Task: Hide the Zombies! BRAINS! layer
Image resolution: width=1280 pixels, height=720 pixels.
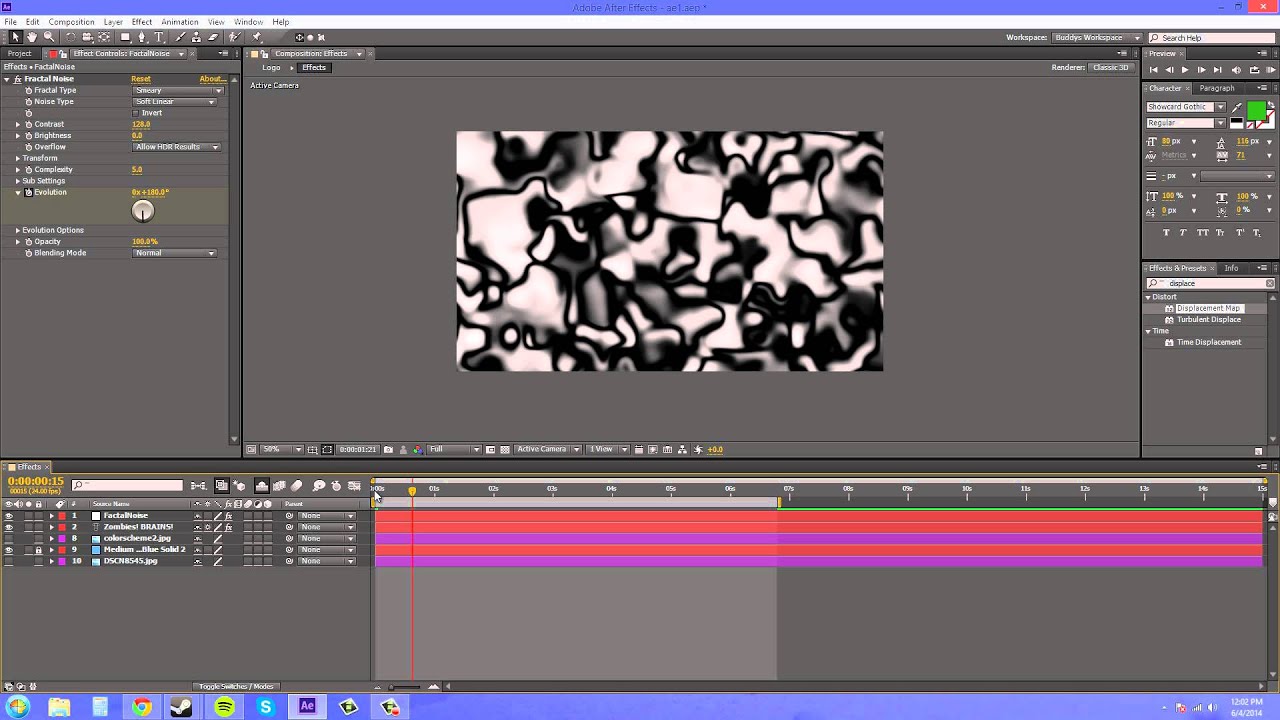Action: click(9, 527)
